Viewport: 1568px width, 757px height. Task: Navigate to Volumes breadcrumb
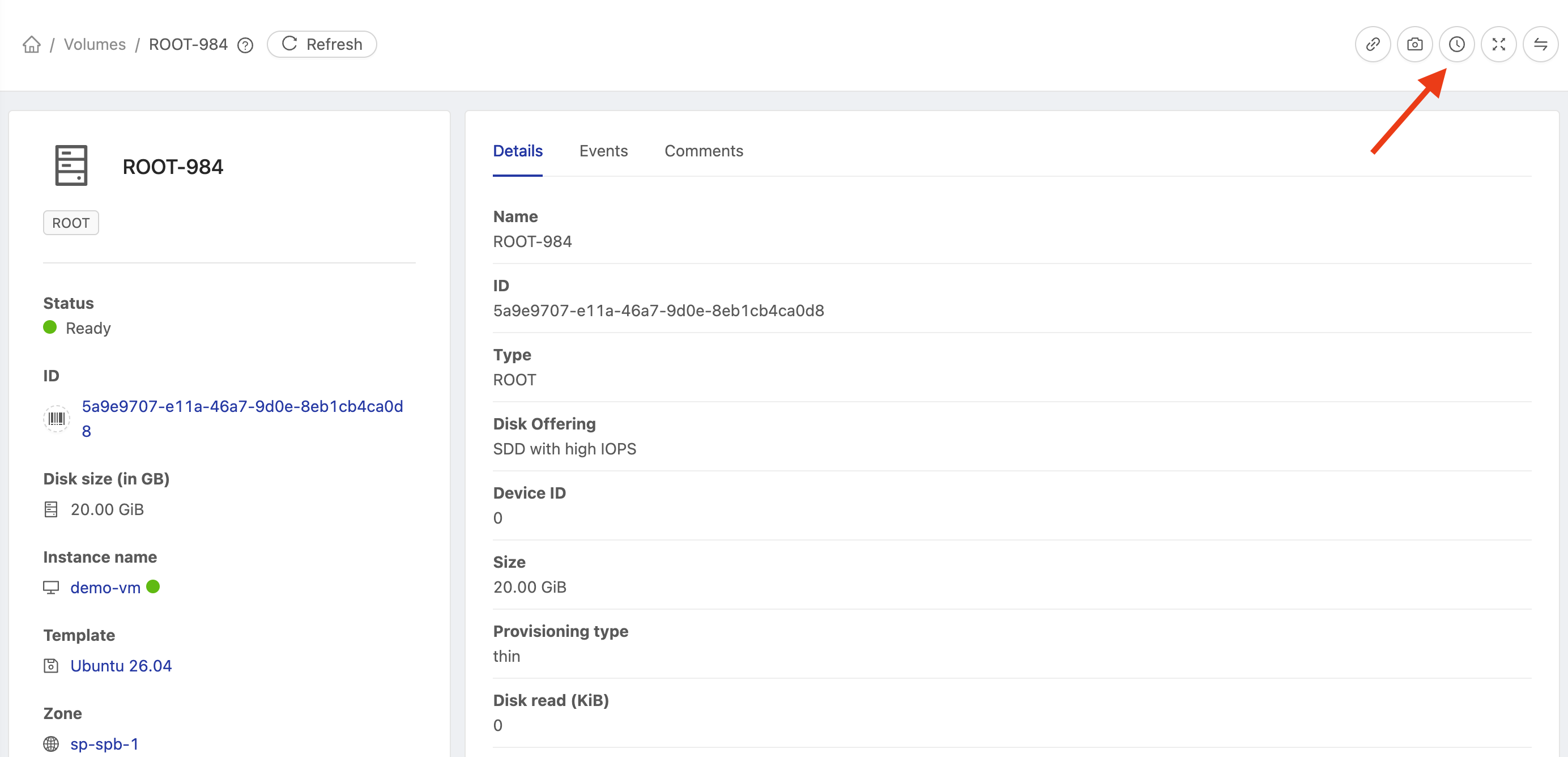click(95, 44)
